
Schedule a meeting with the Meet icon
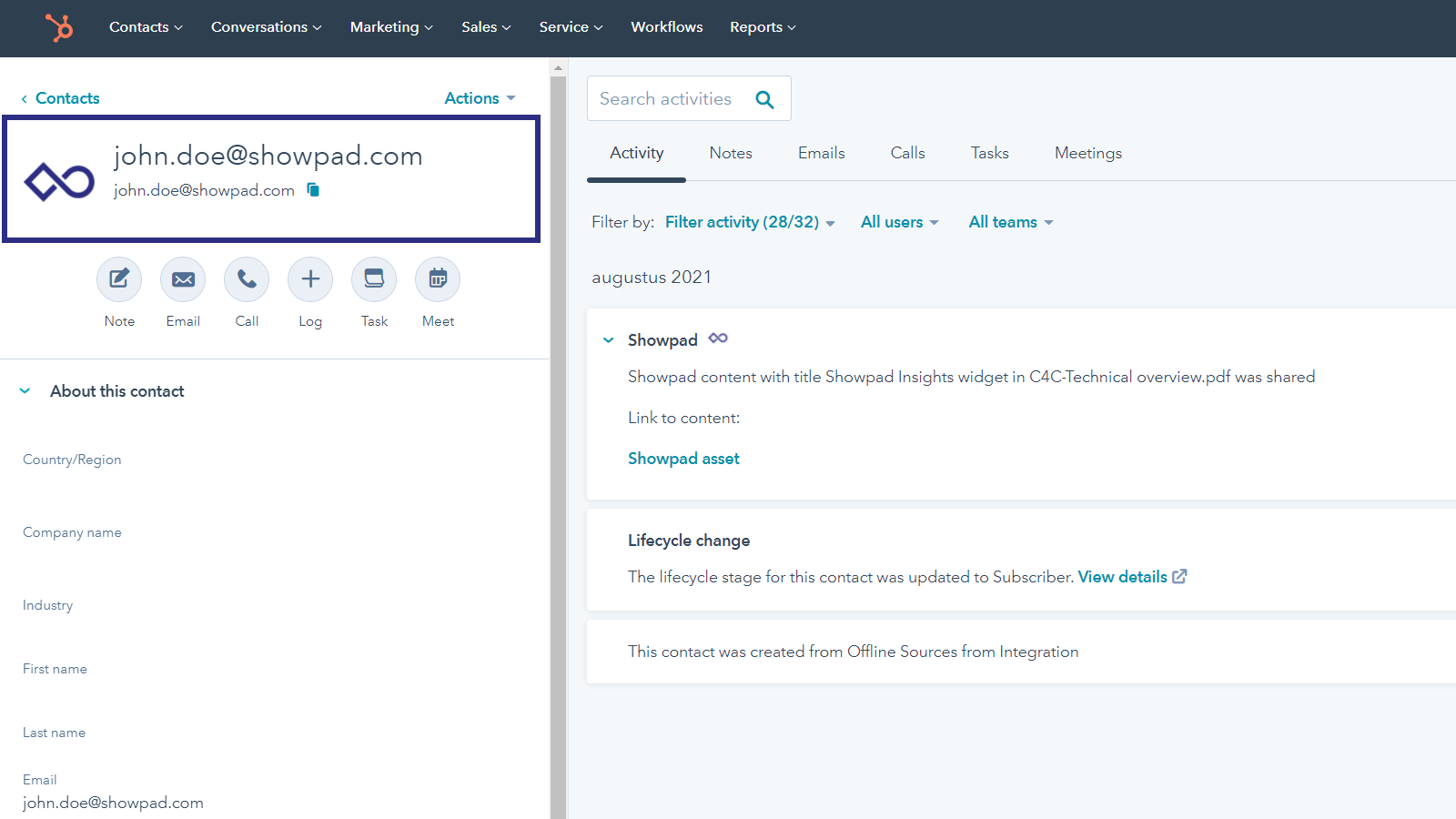(x=438, y=278)
